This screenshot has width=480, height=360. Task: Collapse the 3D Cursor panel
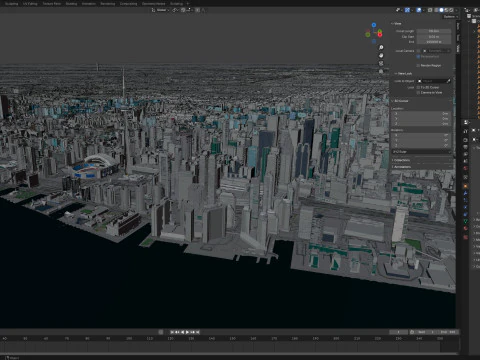point(400,101)
